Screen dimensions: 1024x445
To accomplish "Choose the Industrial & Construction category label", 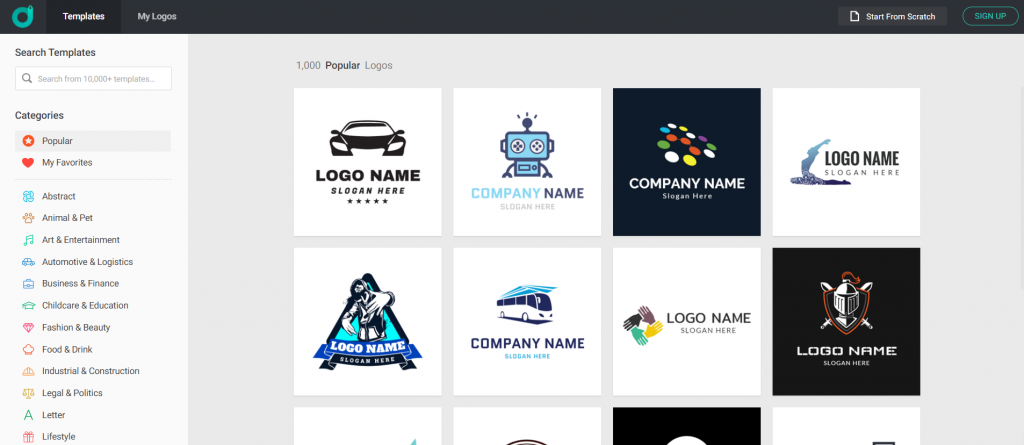I will coord(91,371).
